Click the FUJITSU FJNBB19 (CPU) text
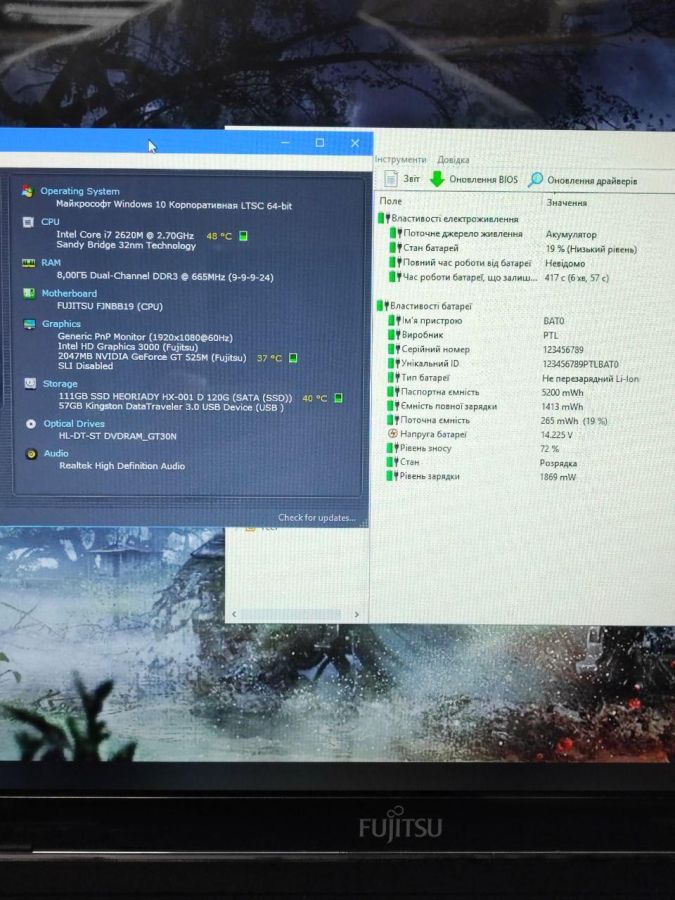This screenshot has height=900, width=675. click(110, 307)
